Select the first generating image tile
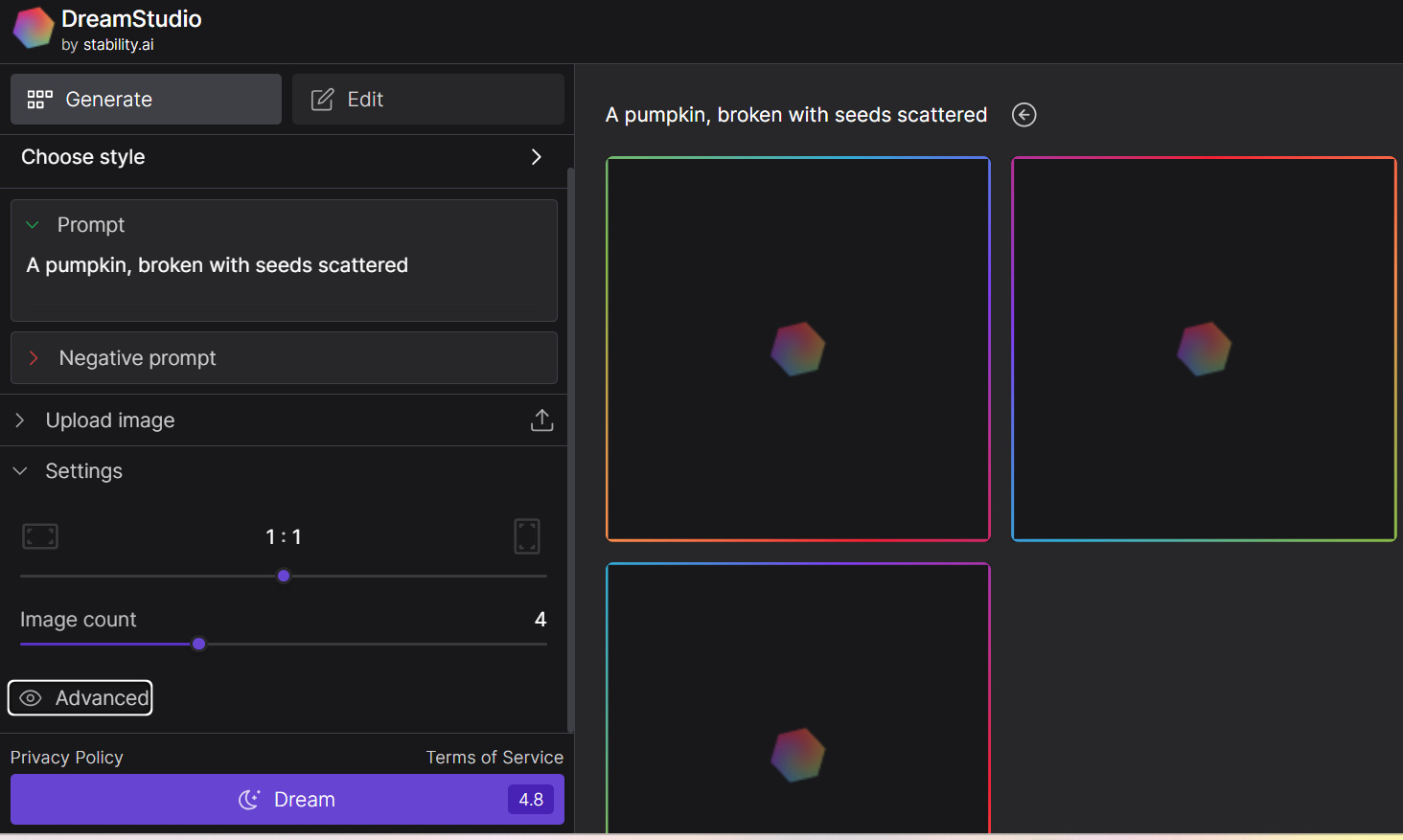The height and width of the screenshot is (840, 1403). tap(798, 349)
